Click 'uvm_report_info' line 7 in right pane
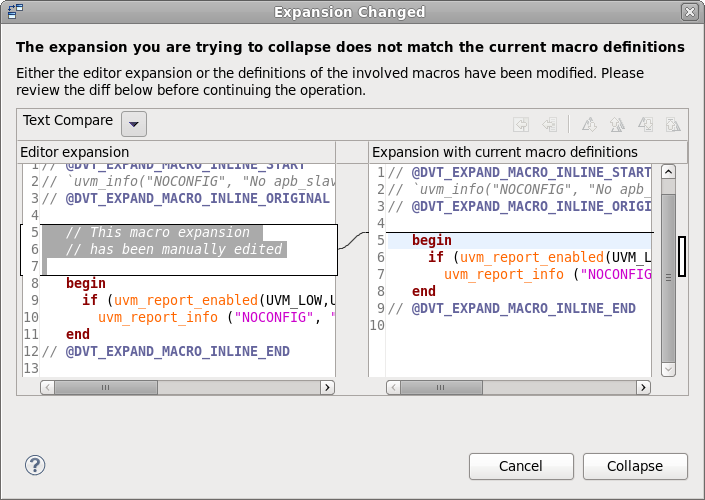The height and width of the screenshot is (500, 705). (548, 274)
